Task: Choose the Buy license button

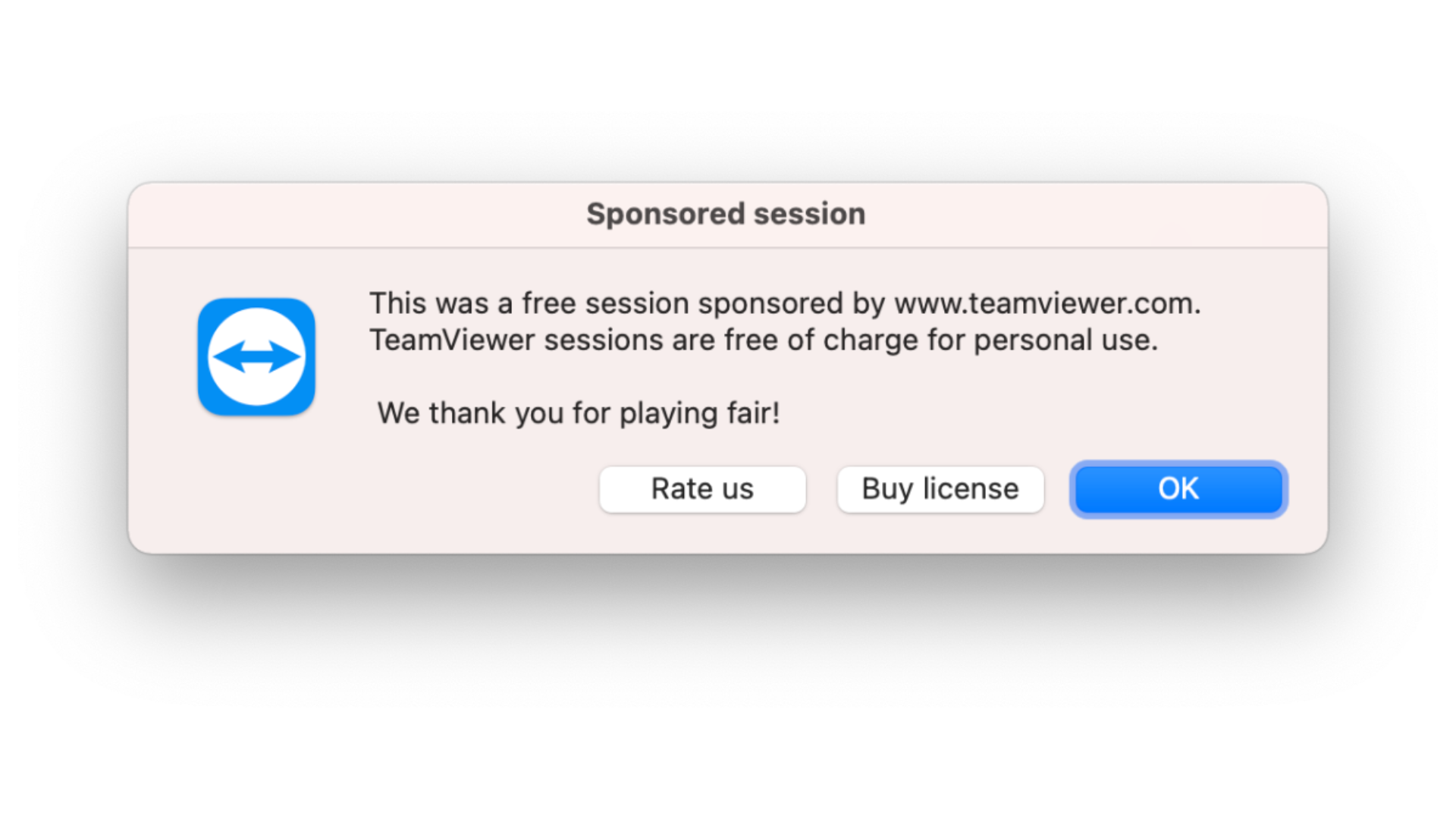Action: click(x=940, y=489)
